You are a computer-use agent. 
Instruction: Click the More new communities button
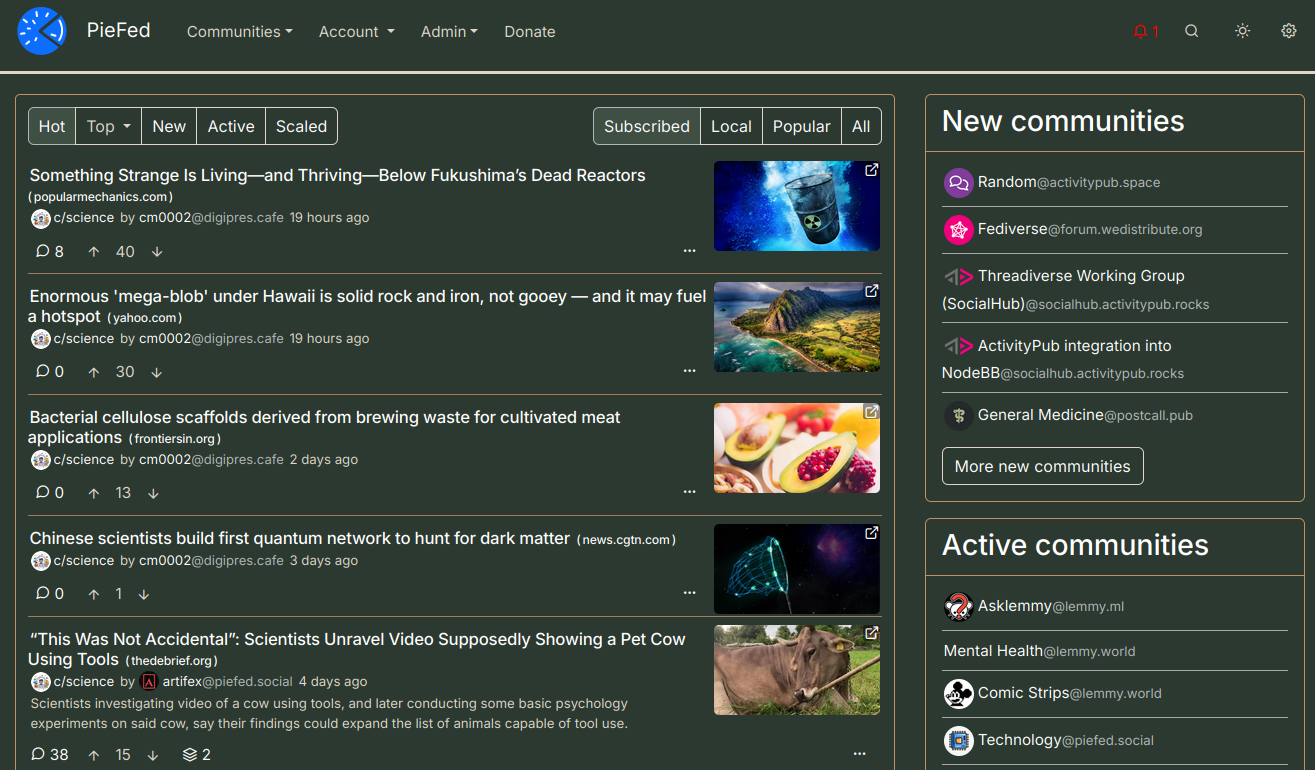[x=1042, y=466]
